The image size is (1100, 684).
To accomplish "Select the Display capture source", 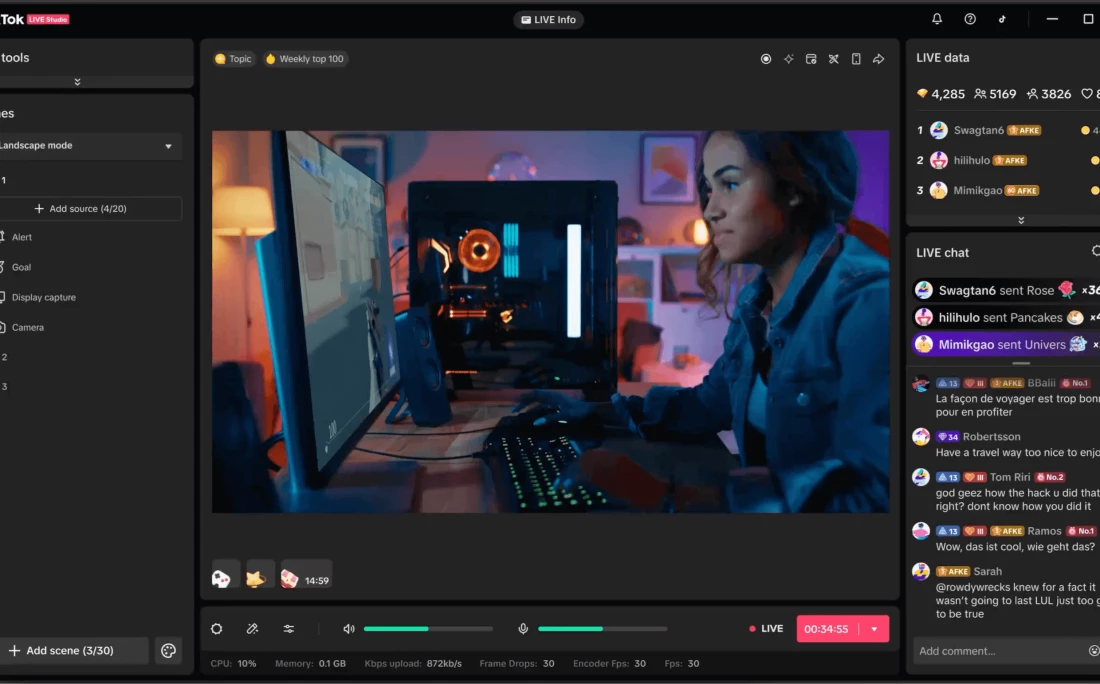I will (x=43, y=298).
